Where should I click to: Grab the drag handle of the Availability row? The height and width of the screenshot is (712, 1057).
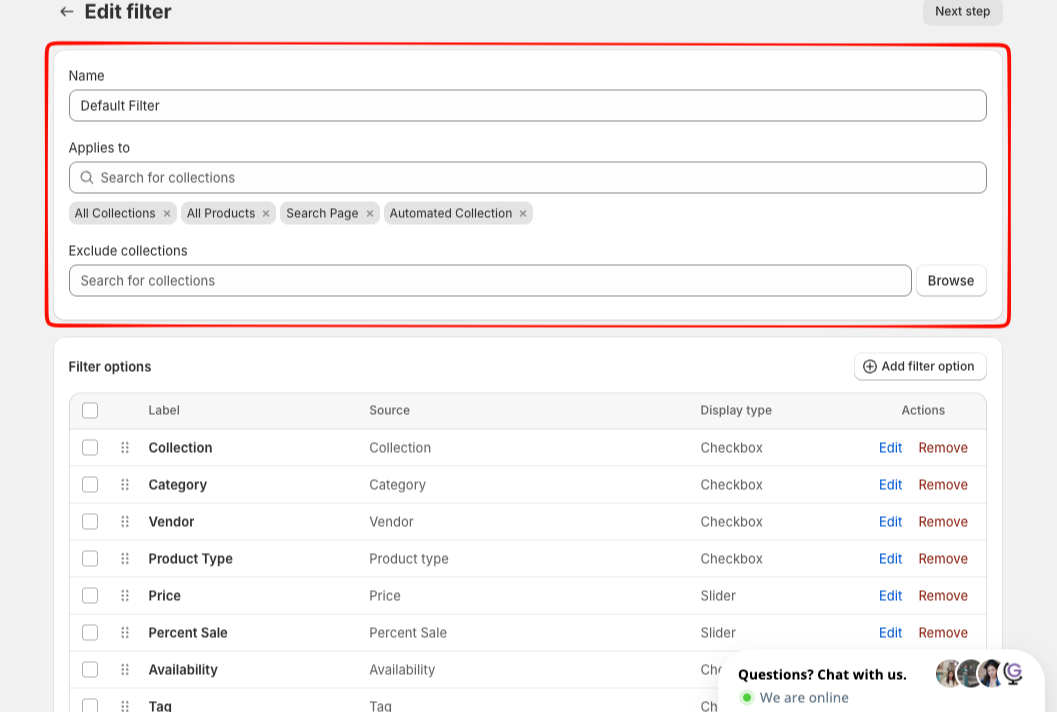coord(125,670)
